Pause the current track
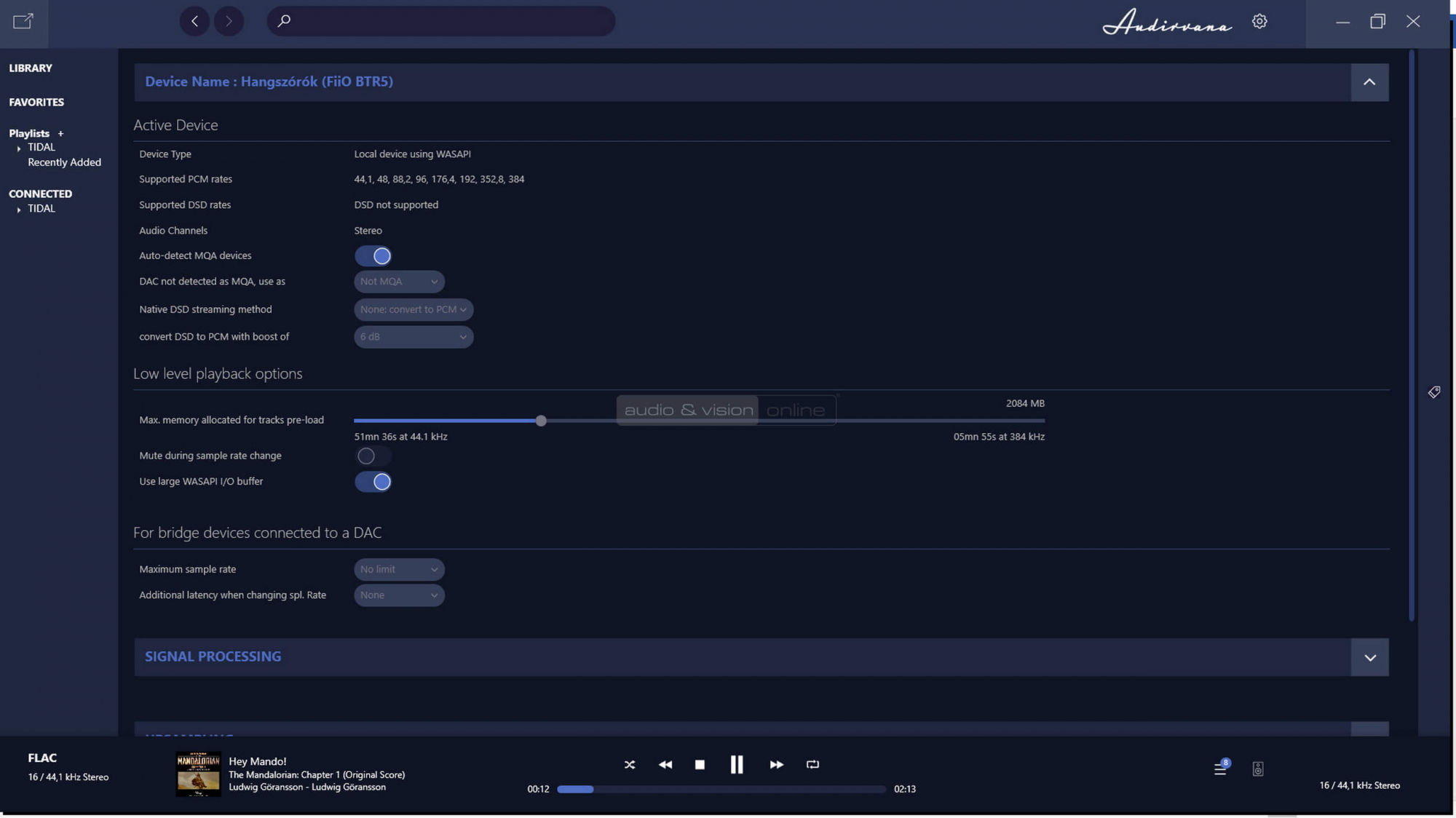Image resolution: width=1456 pixels, height=818 pixels. (737, 764)
